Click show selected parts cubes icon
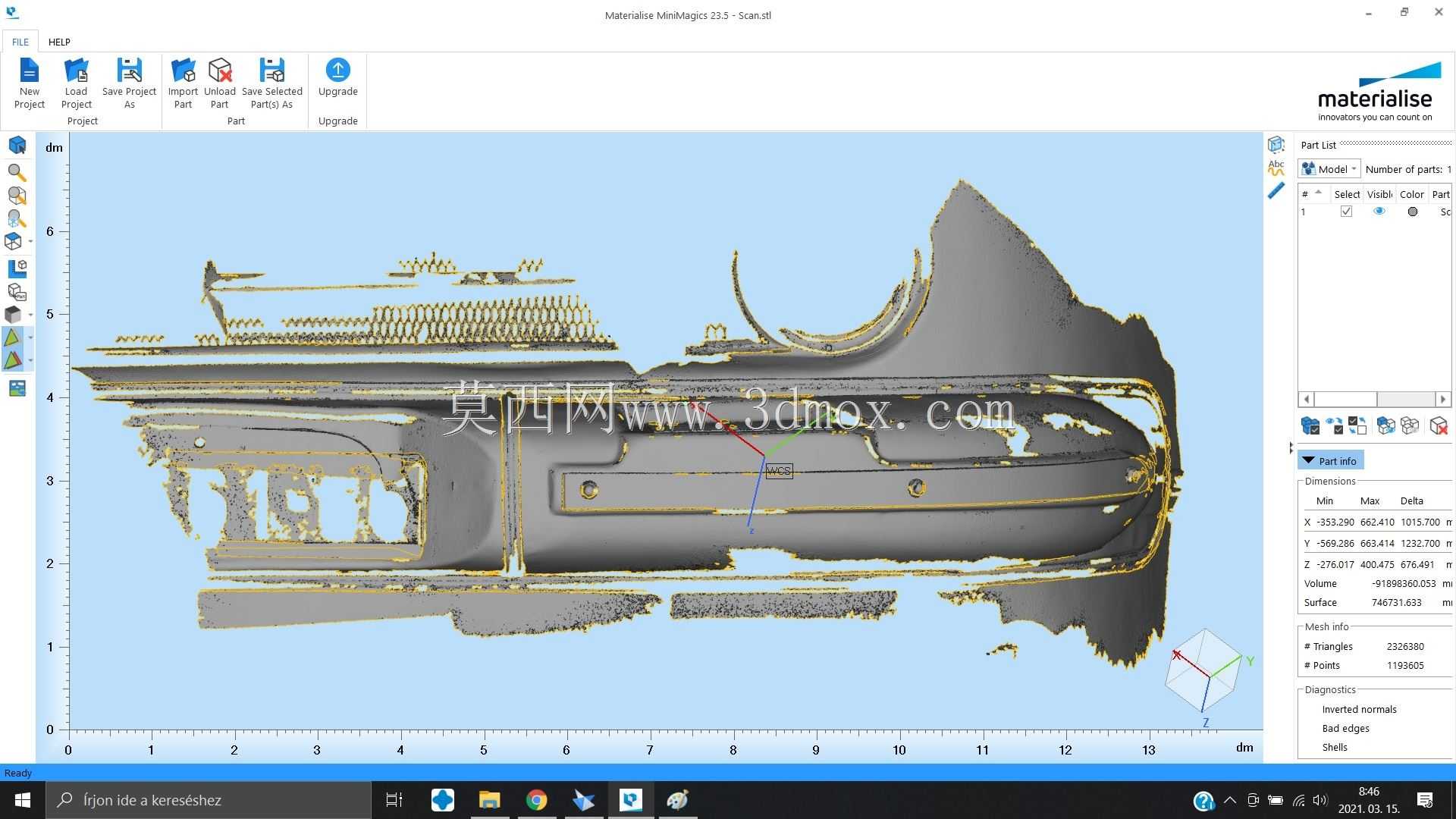This screenshot has height=819, width=1456. pyautogui.click(x=1385, y=425)
